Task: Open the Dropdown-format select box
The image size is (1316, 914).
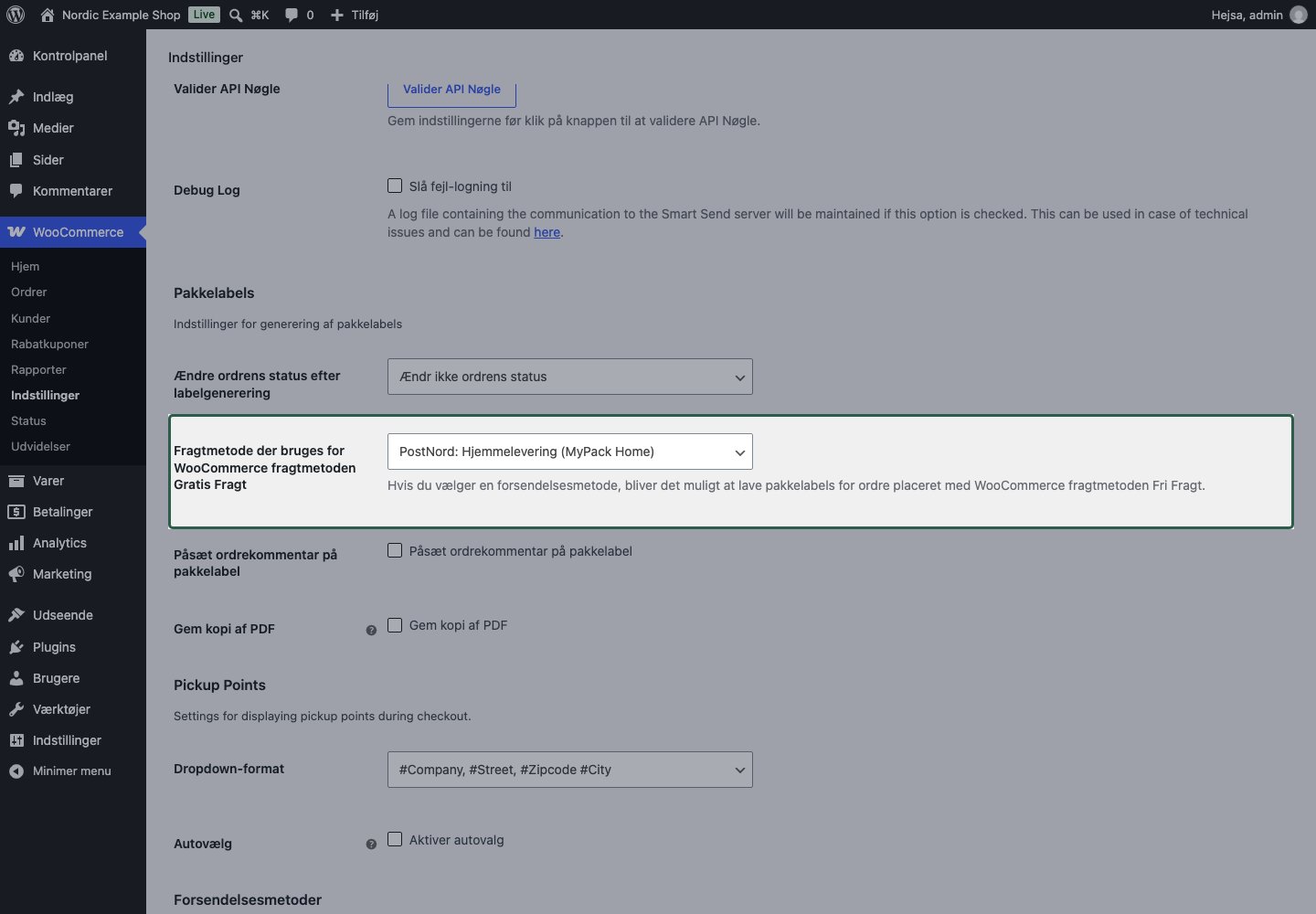Action: pyautogui.click(x=570, y=770)
